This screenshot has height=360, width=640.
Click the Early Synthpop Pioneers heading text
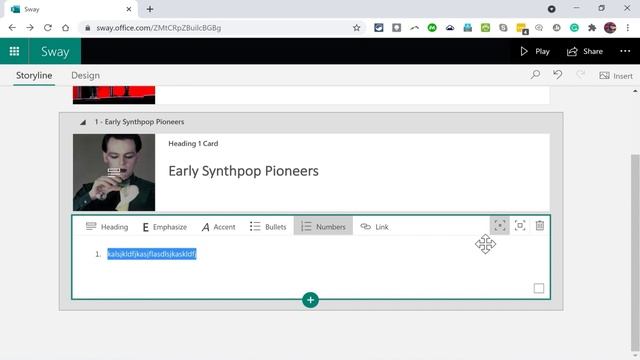pyautogui.click(x=243, y=171)
